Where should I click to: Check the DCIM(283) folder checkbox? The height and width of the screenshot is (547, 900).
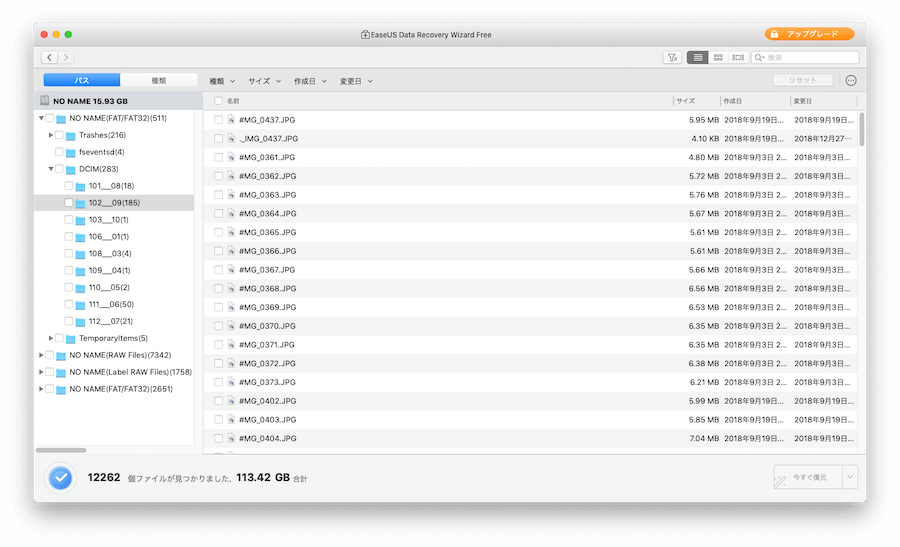59,169
